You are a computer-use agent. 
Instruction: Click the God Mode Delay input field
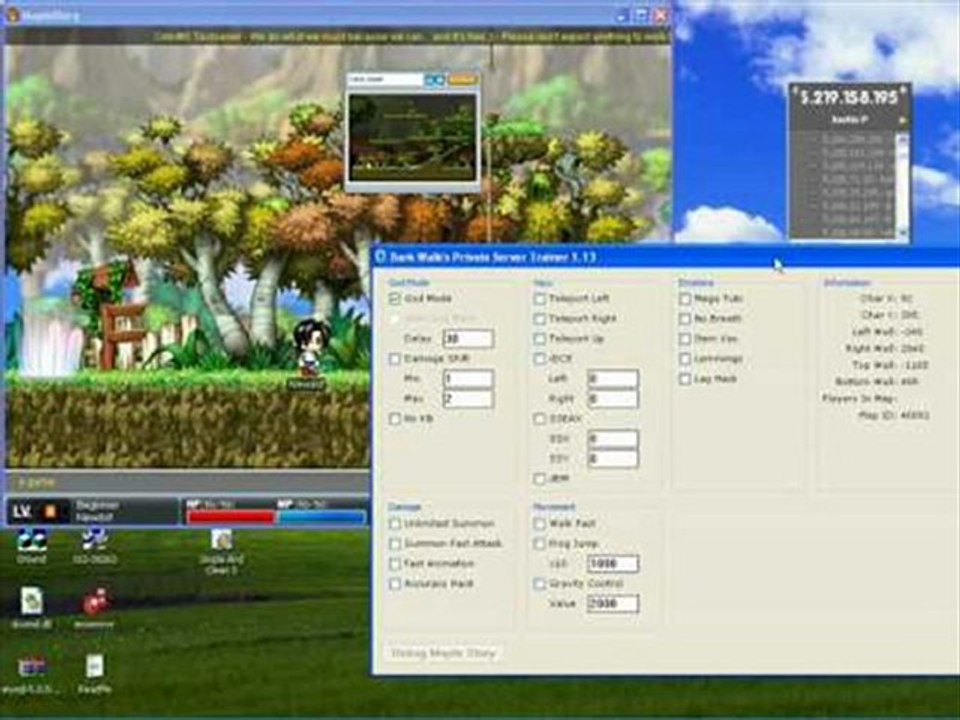[x=468, y=339]
